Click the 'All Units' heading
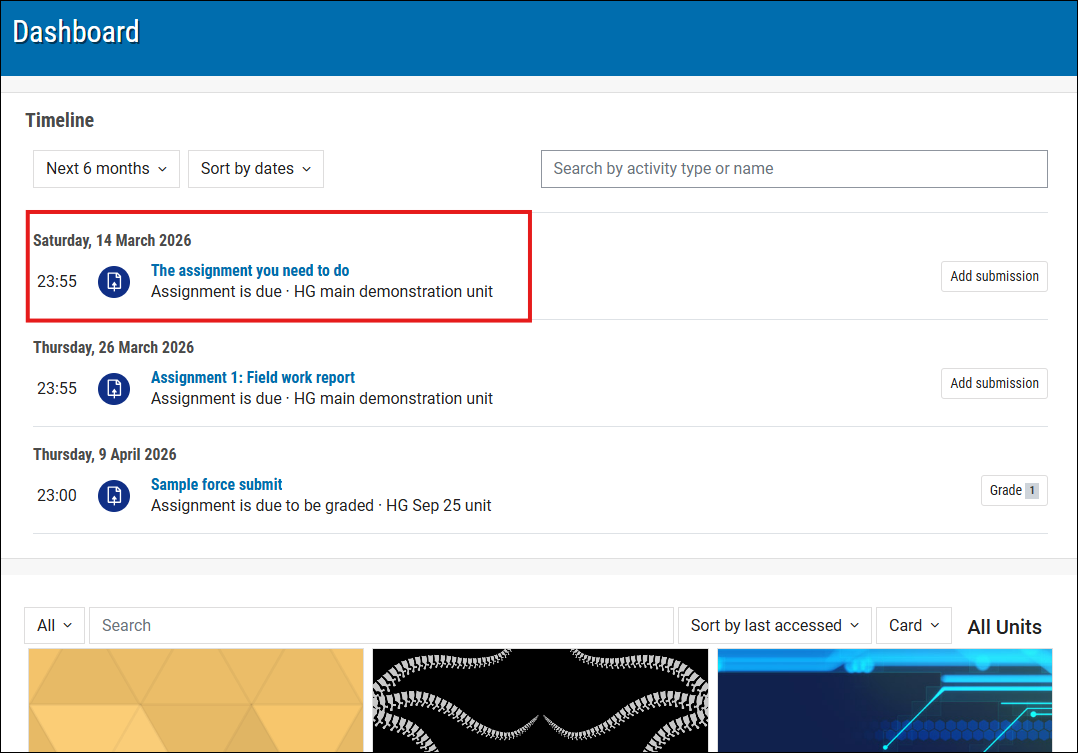 click(1004, 627)
